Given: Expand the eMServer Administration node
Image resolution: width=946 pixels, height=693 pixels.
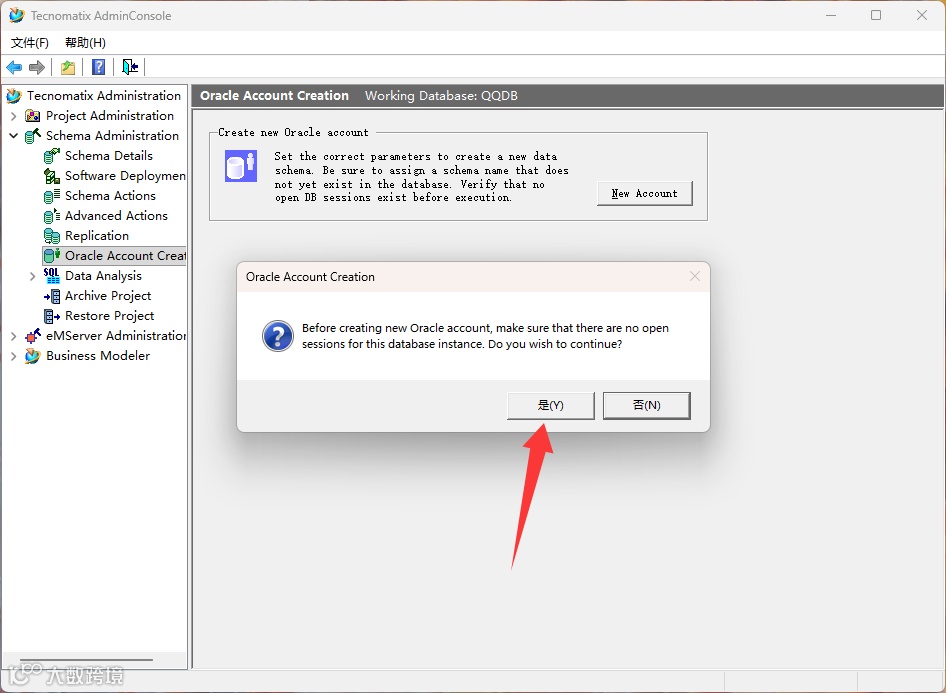Looking at the screenshot, I should (13, 336).
